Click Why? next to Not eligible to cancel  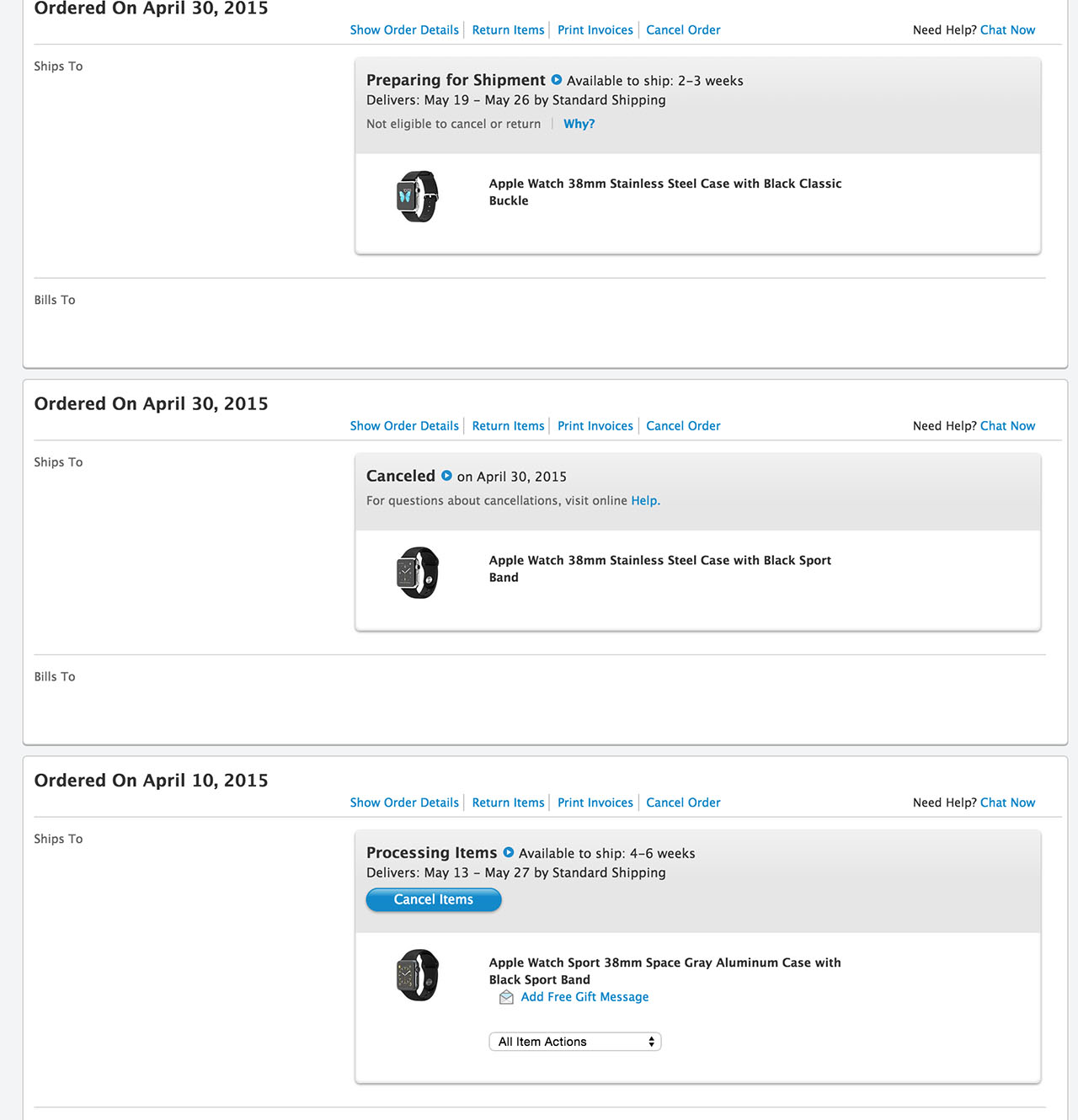click(x=579, y=124)
